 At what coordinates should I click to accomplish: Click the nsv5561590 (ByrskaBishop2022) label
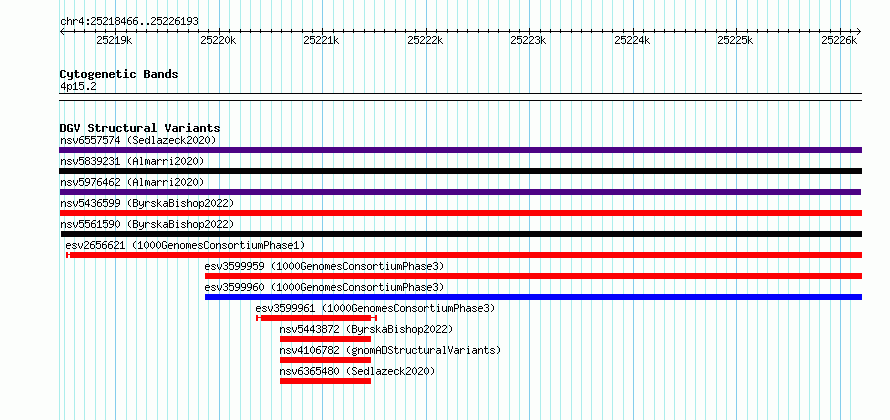coord(147,224)
